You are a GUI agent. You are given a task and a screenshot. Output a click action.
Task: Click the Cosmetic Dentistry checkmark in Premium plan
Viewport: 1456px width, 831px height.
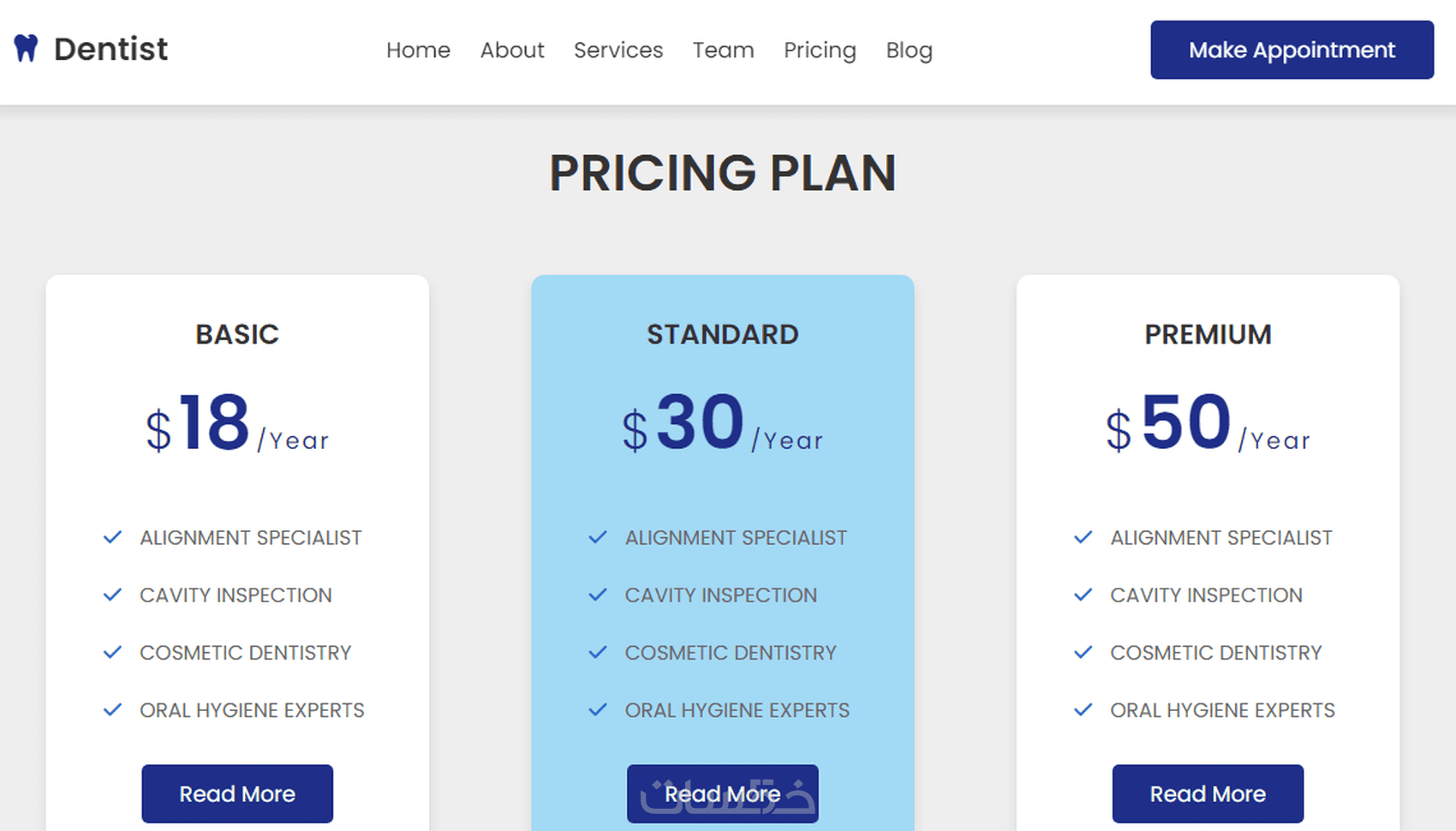(1083, 653)
